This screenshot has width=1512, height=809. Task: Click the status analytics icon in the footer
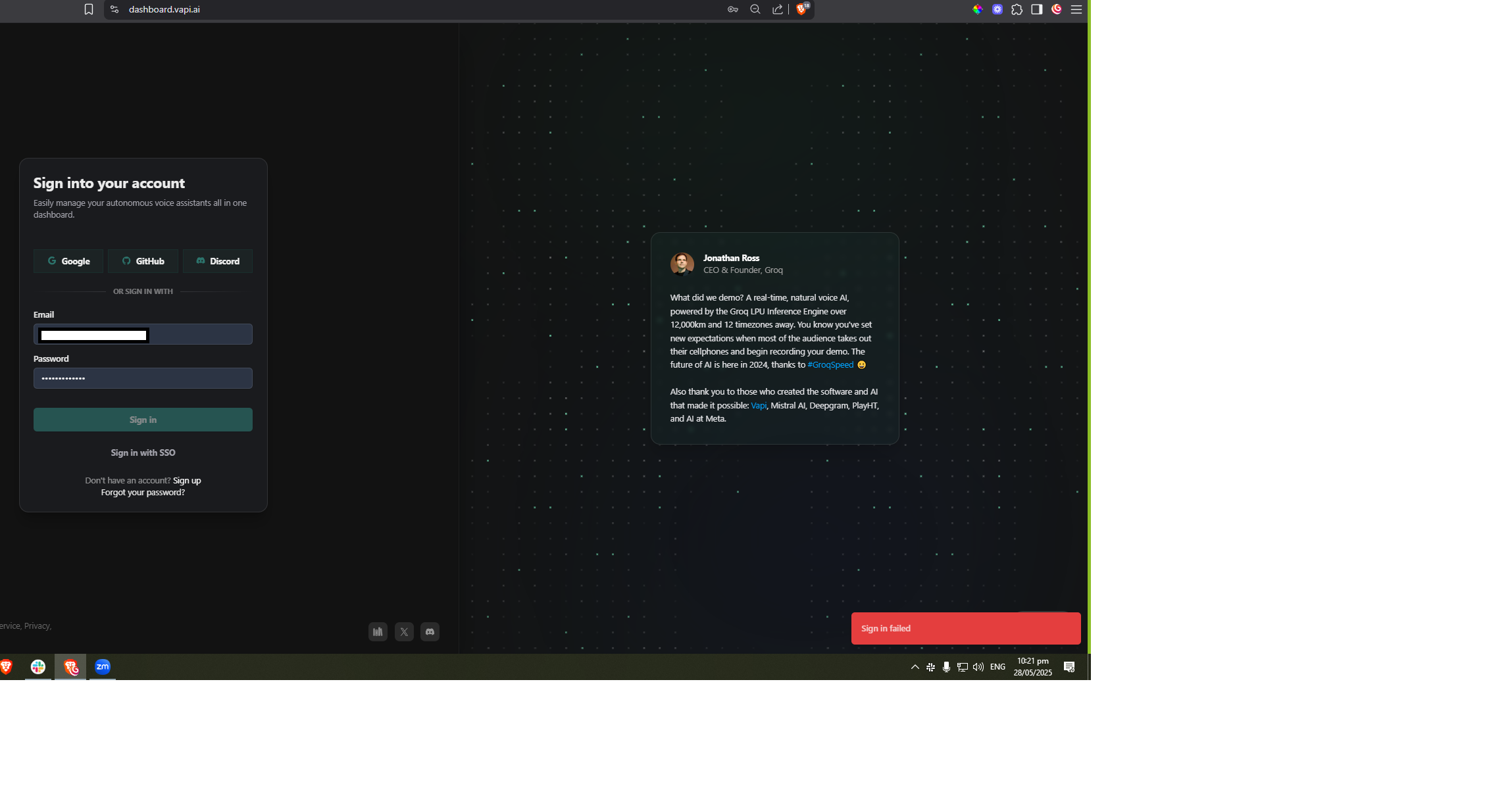[378, 631]
